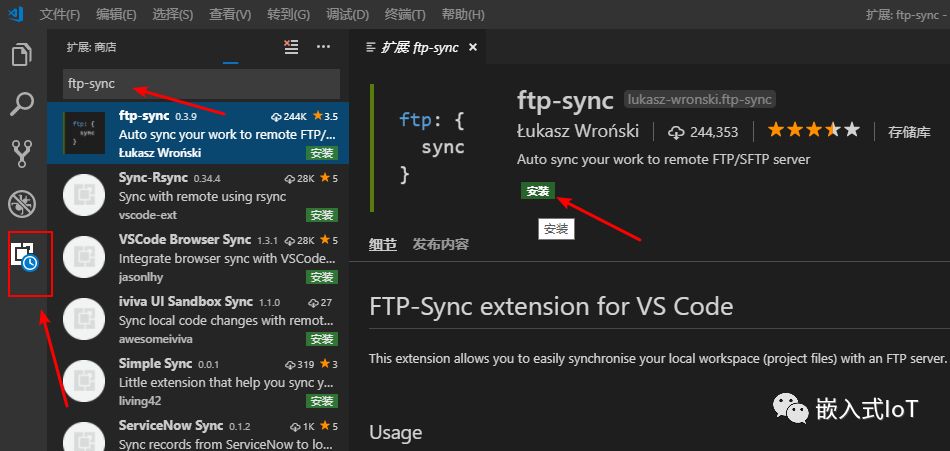The height and width of the screenshot is (451, 950).
Task: Install the VSCode Browser Sync extension
Action: (321, 277)
